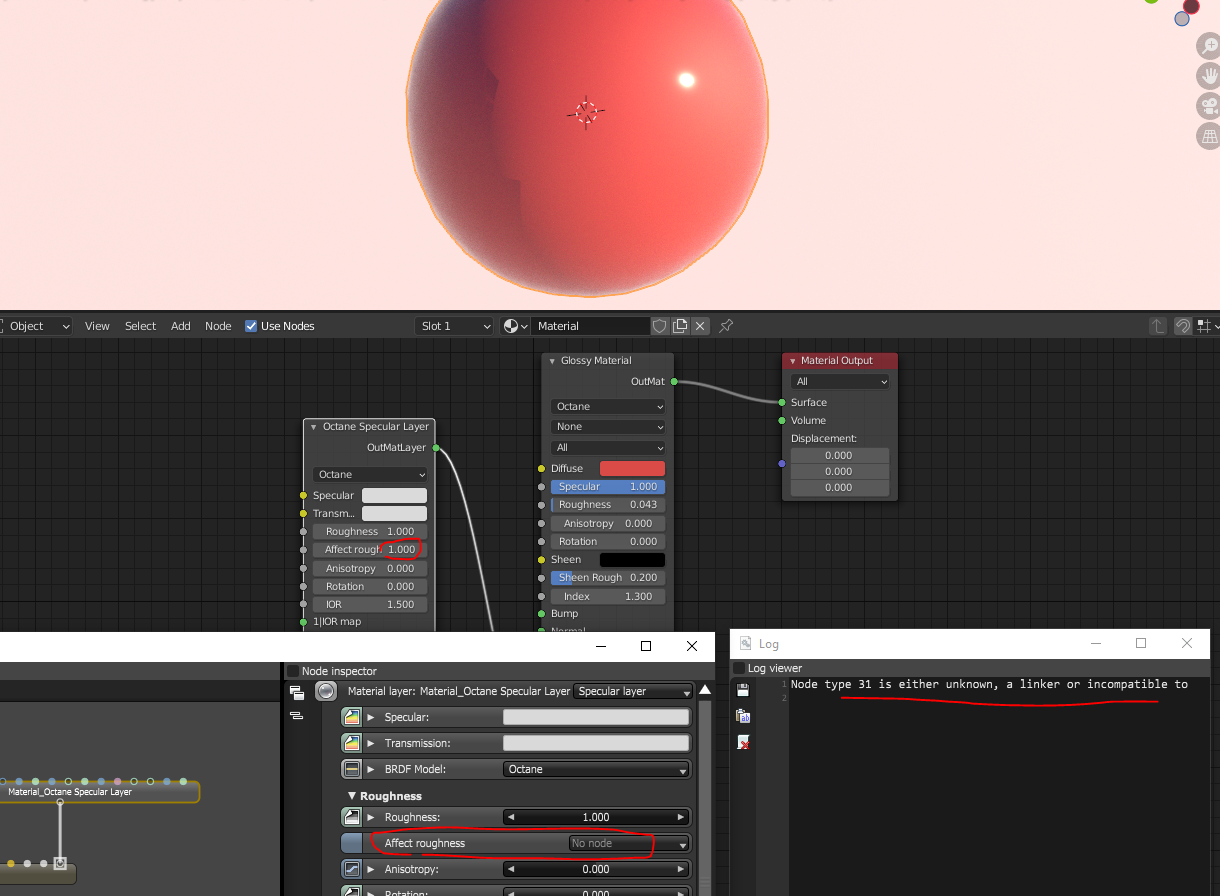Open Octane dropdown in Specular Layer node

pos(370,474)
